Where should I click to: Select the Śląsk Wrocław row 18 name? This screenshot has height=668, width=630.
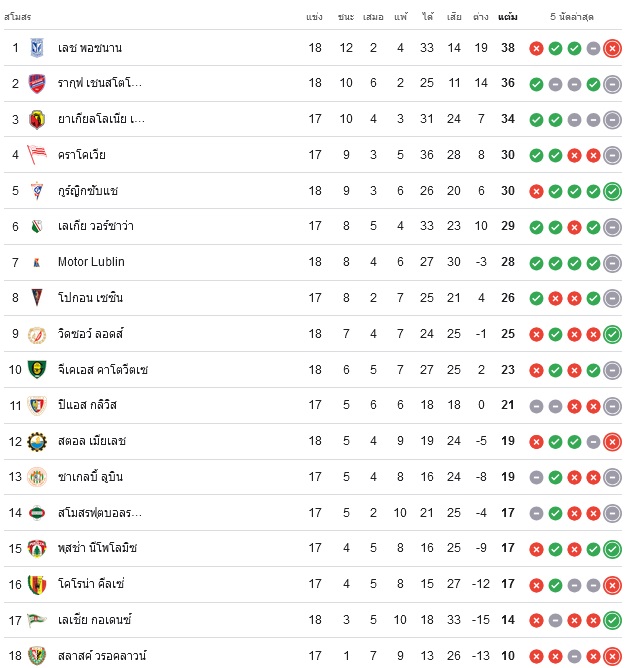[x=102, y=655]
